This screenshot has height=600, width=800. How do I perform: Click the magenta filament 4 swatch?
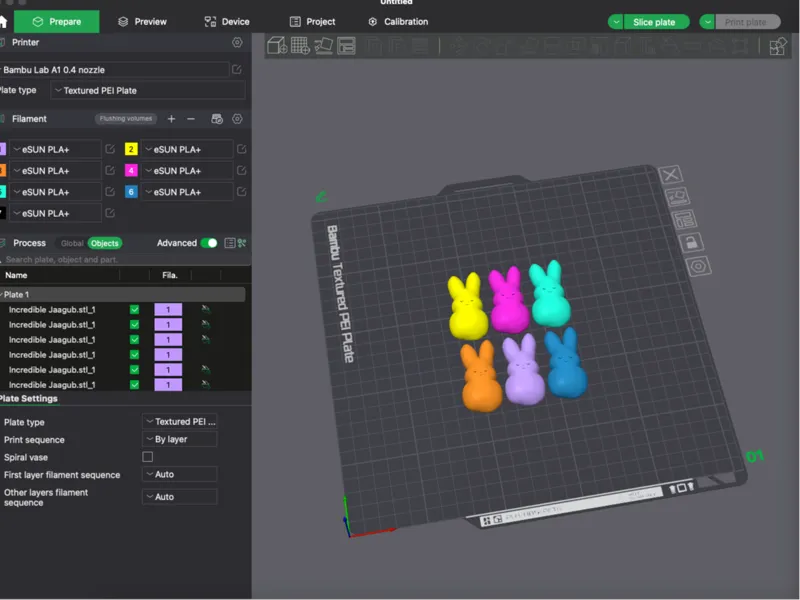click(131, 170)
